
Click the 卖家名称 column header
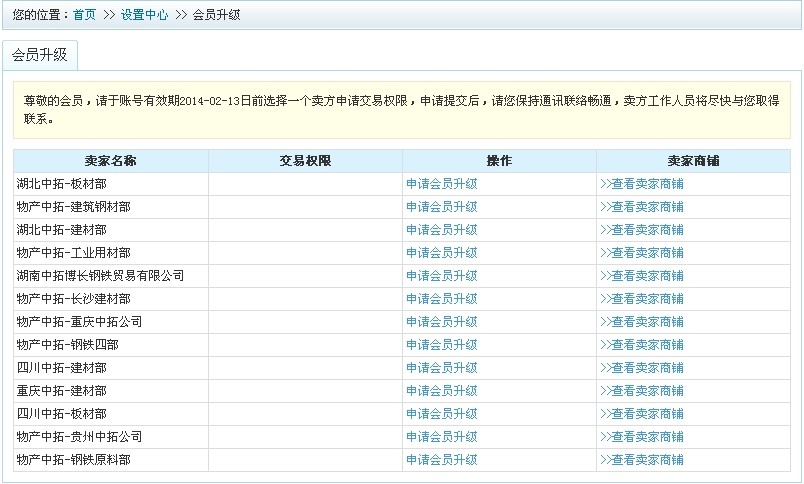(x=111, y=160)
